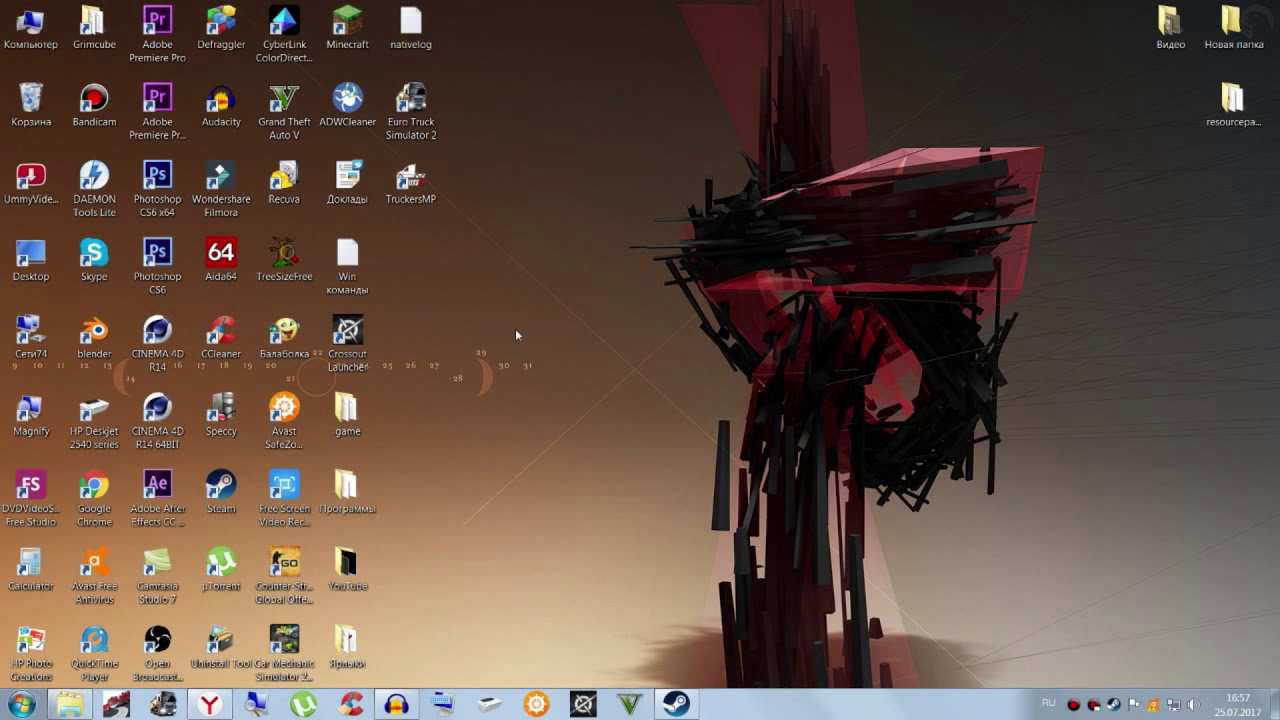Launch CCleaner desktop shortcut

[x=221, y=338]
